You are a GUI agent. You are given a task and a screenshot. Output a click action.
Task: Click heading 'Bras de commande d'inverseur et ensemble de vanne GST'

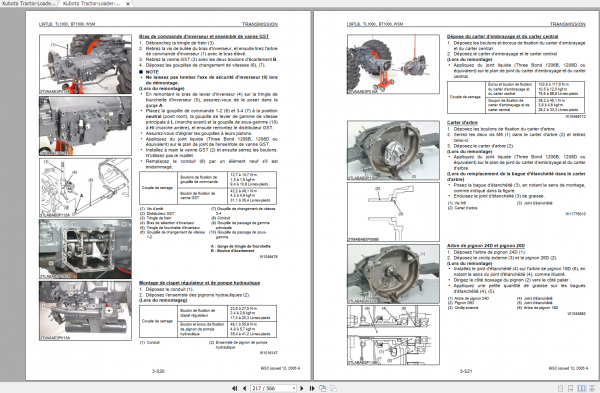tap(204, 36)
